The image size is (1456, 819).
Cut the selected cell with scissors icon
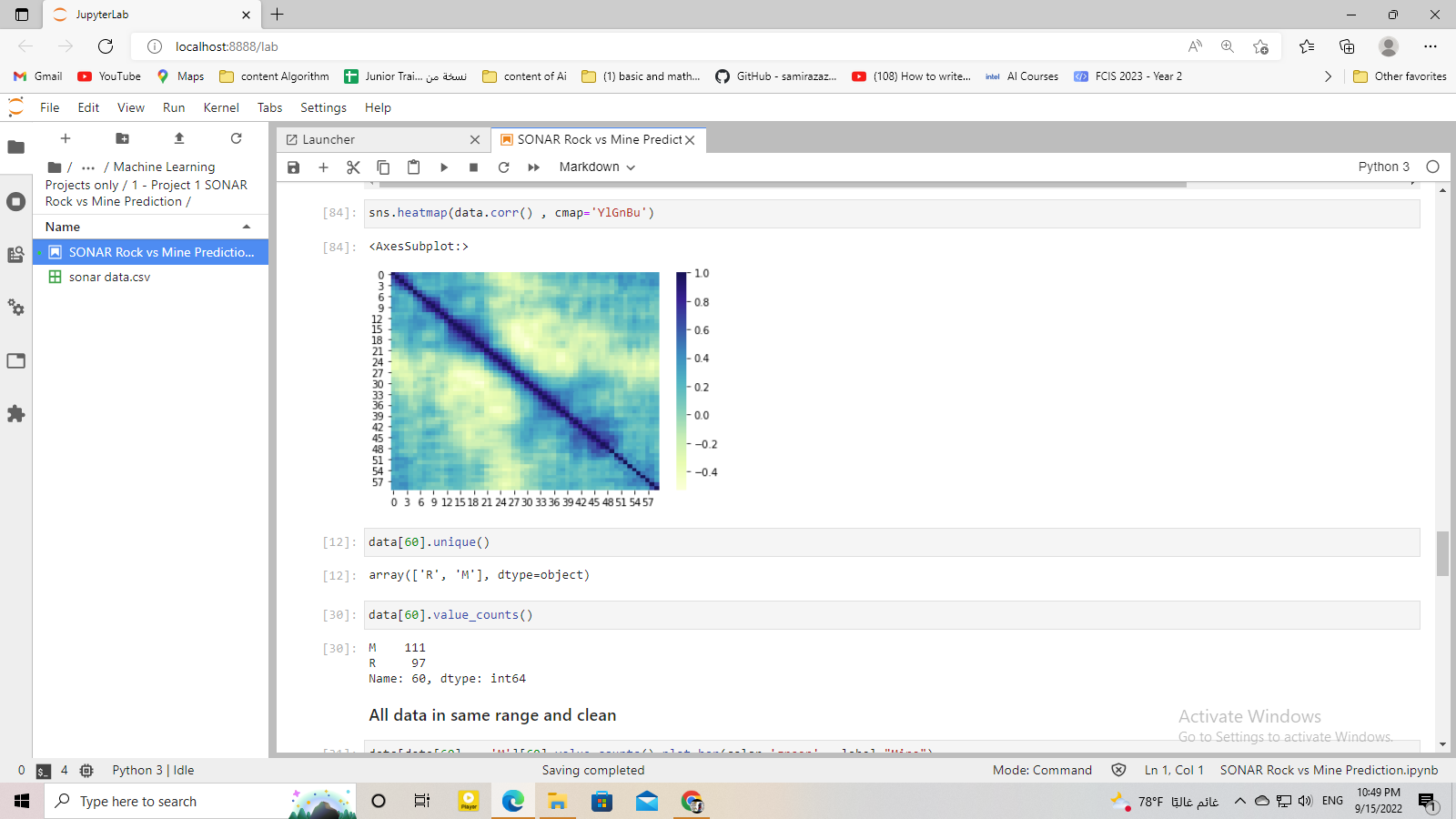(353, 167)
